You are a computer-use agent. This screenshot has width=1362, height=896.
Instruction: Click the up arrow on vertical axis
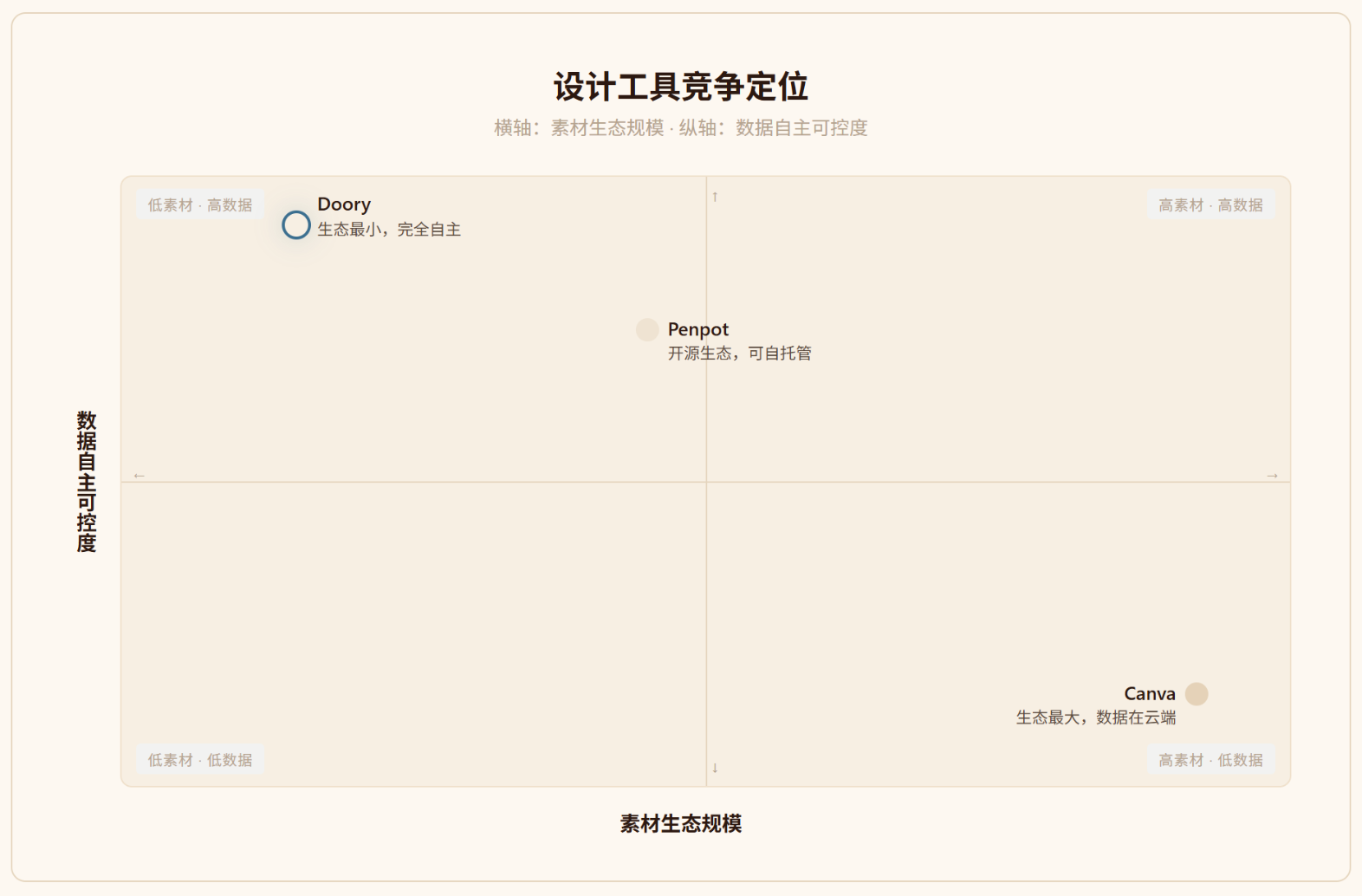(715, 197)
